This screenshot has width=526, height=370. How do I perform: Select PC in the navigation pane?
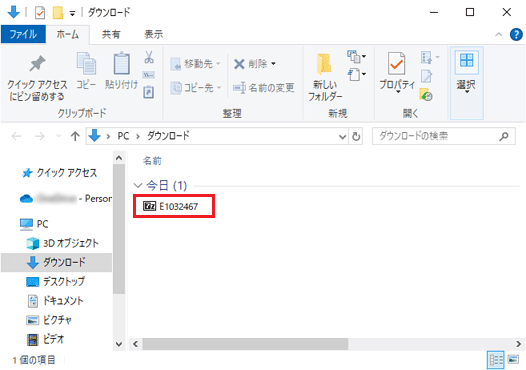click(34, 224)
